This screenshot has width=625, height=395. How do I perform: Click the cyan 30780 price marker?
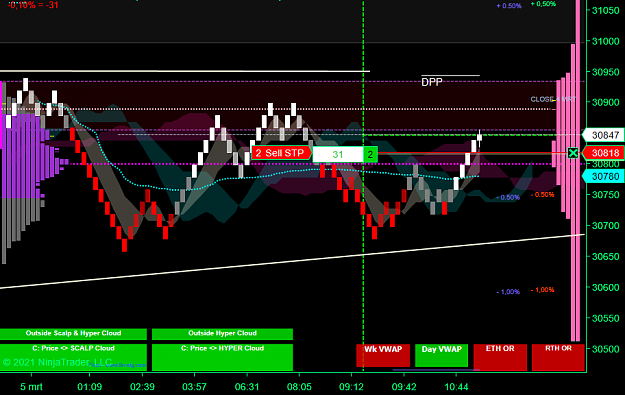click(x=603, y=176)
